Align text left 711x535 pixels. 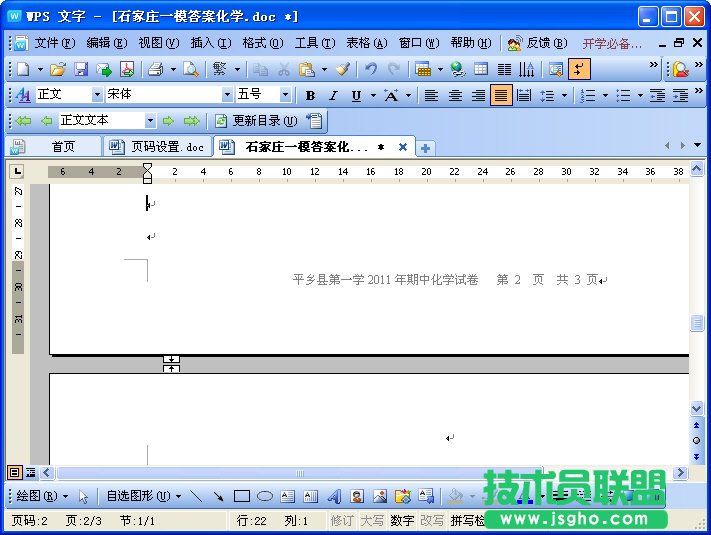[431, 96]
